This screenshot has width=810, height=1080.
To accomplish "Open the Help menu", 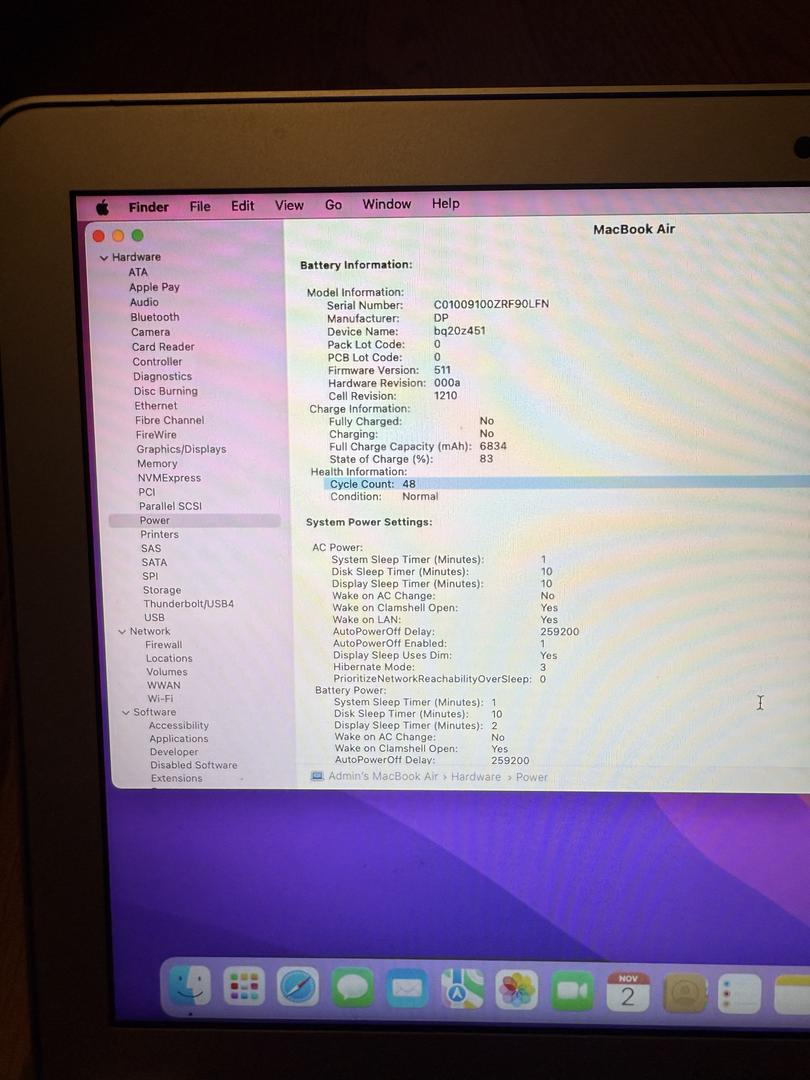I will [x=446, y=203].
